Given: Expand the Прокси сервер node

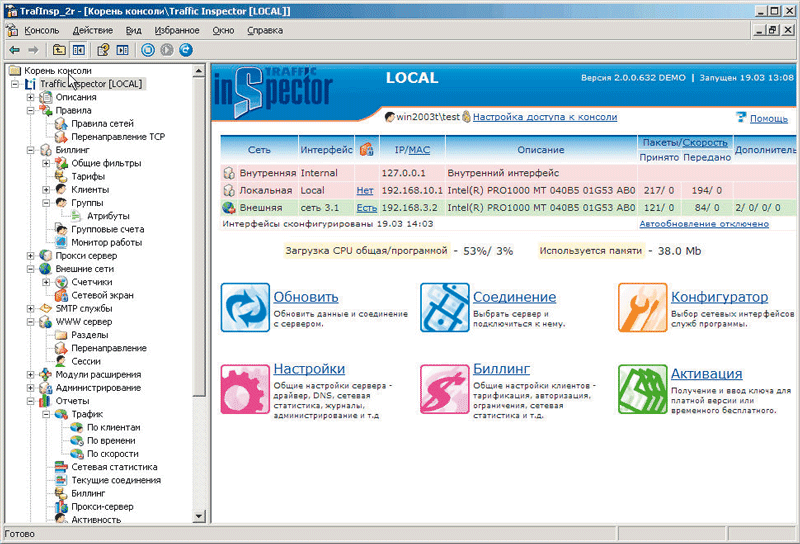Looking at the screenshot, I should pyautogui.click(x=31, y=256).
